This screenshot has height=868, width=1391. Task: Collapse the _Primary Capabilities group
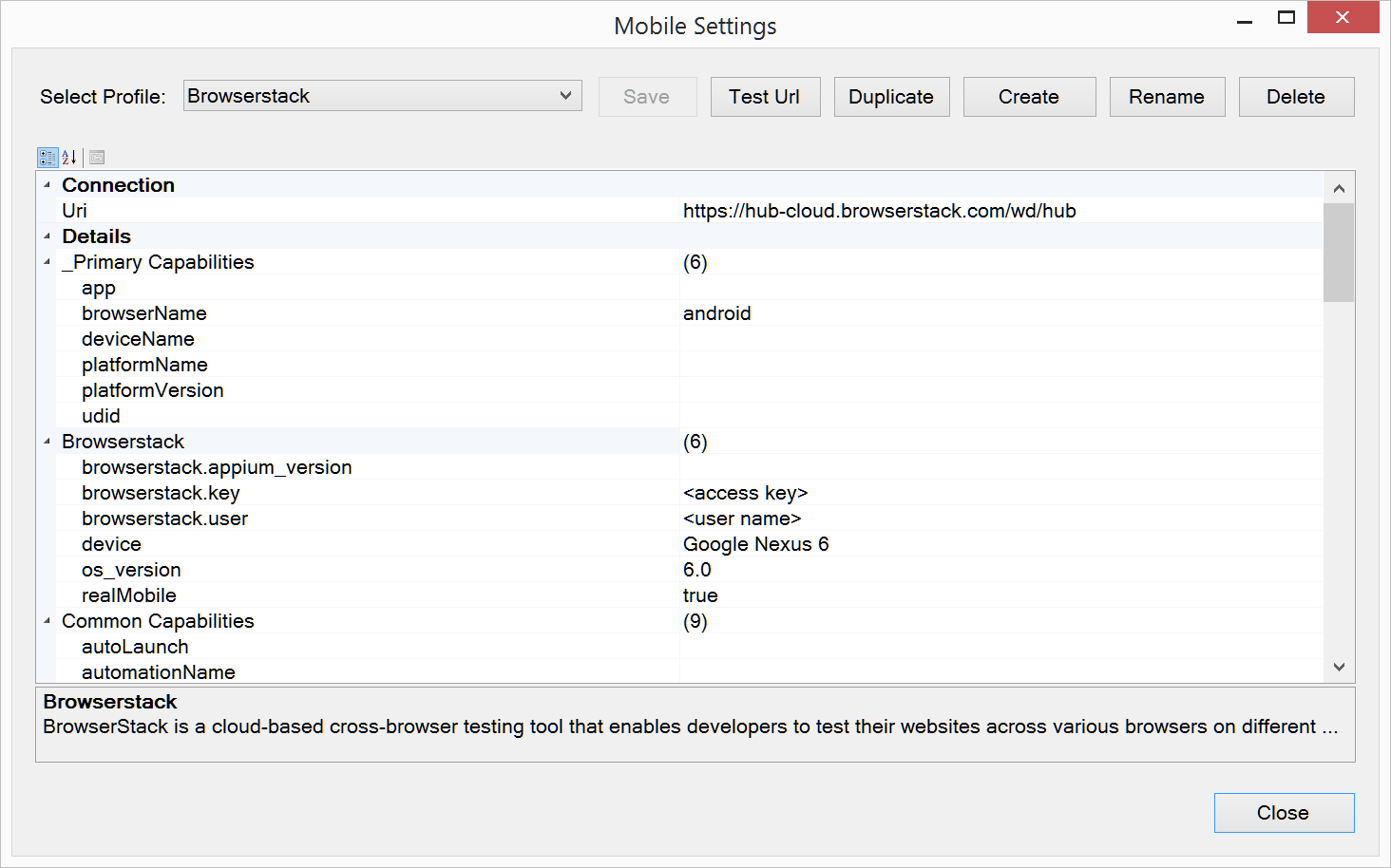[47, 262]
